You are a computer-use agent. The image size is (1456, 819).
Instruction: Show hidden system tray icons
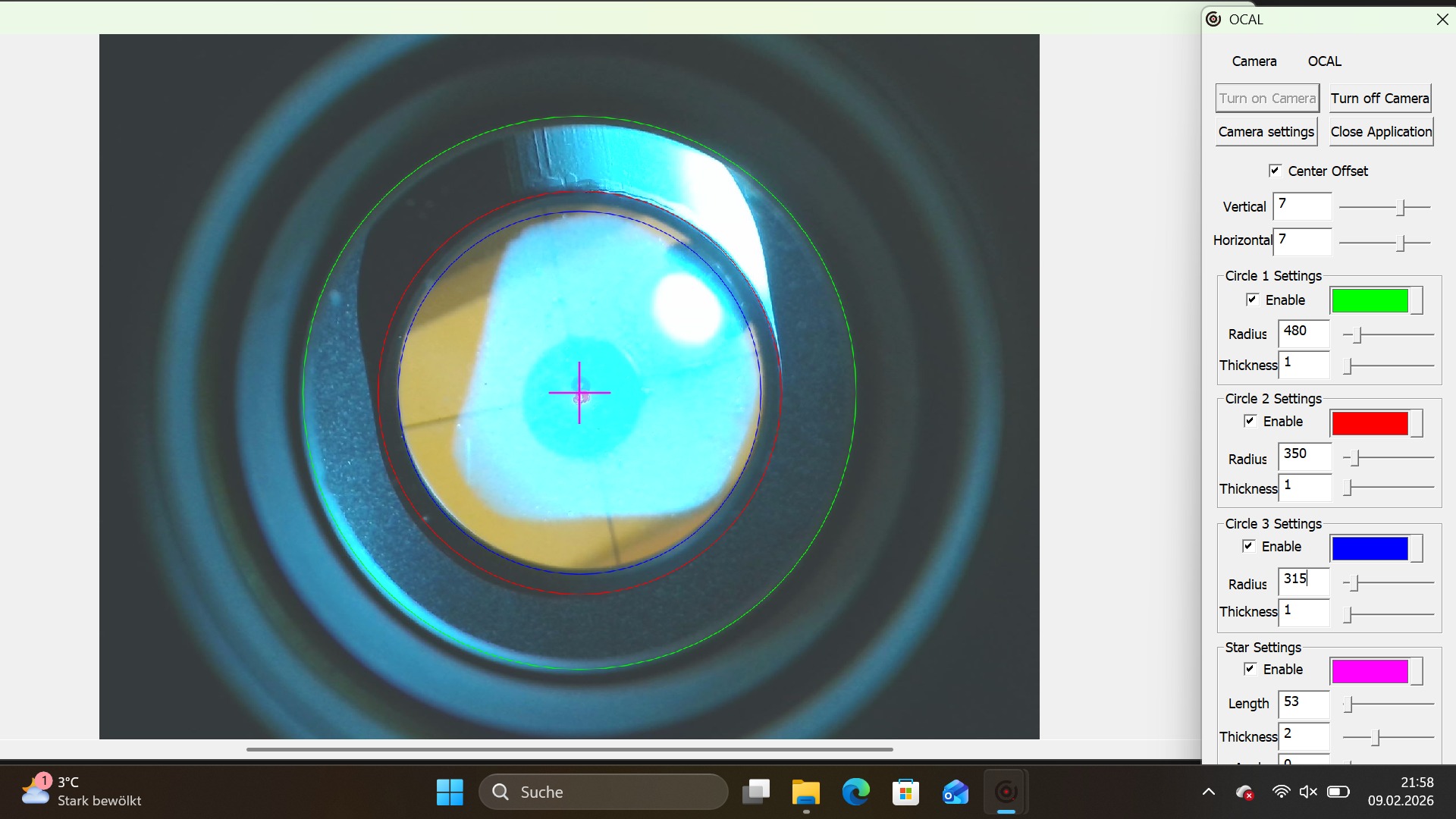click(x=1209, y=792)
